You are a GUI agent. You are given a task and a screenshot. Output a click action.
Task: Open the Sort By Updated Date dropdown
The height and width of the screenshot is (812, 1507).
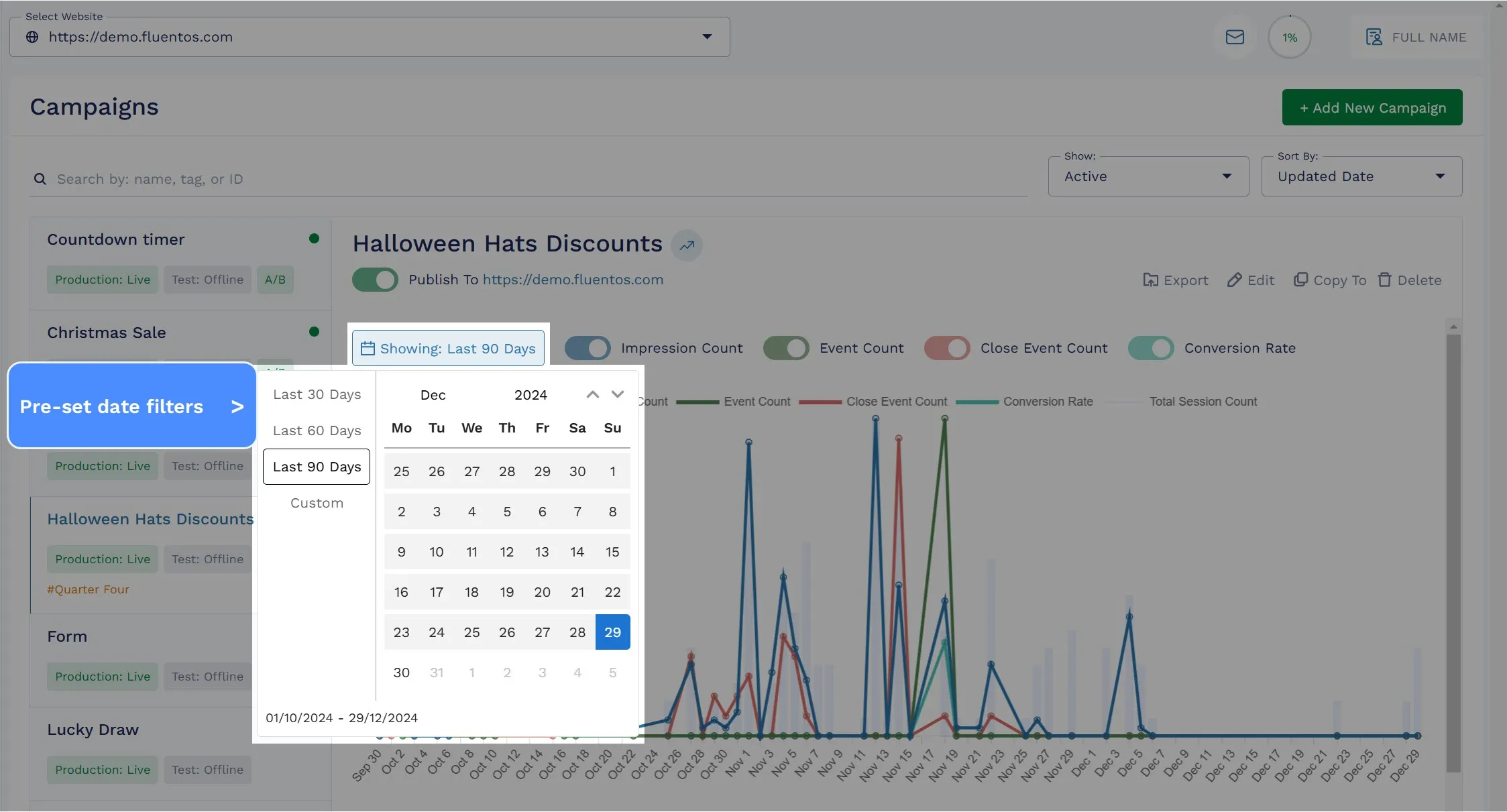pyautogui.click(x=1361, y=176)
